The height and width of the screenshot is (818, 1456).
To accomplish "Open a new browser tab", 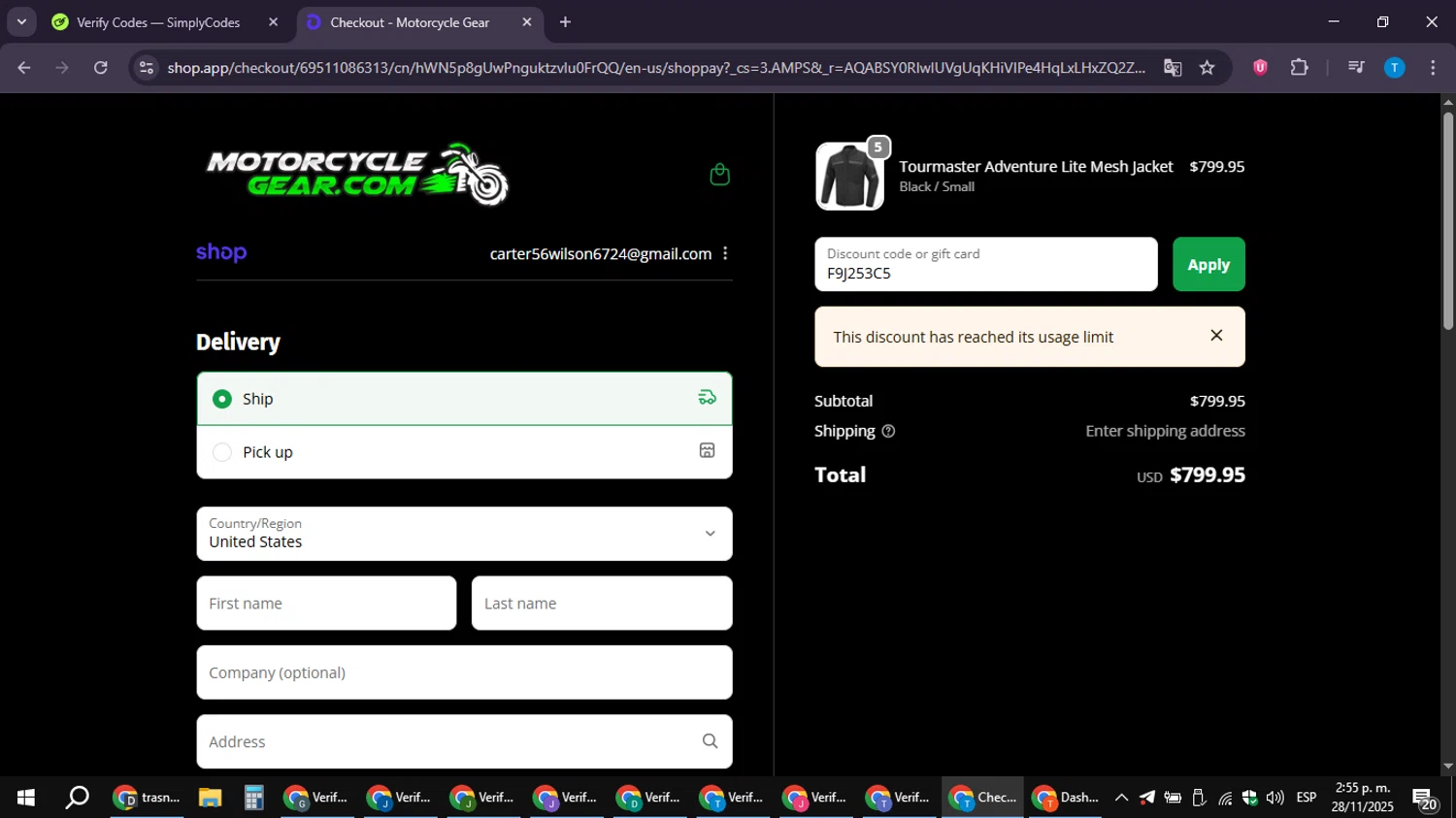I will [565, 22].
